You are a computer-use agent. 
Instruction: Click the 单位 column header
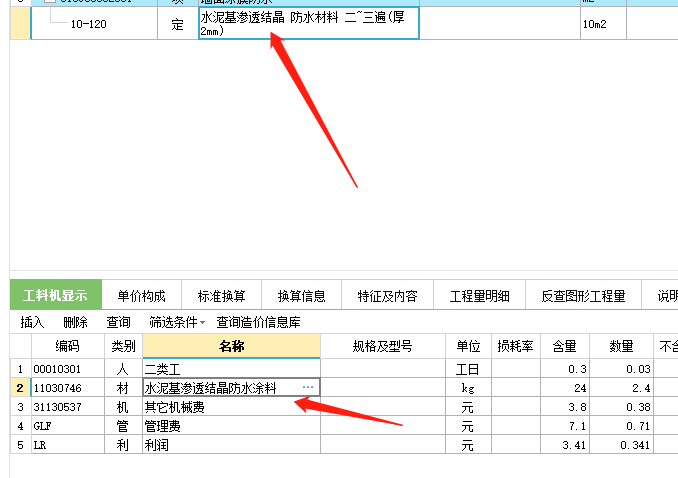[x=468, y=346]
